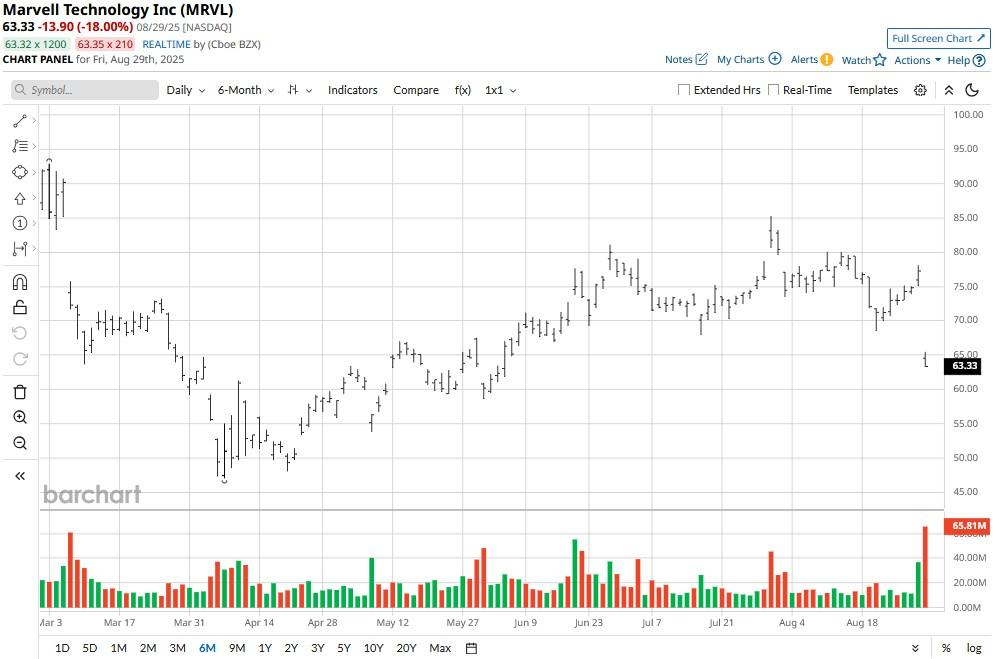Collapse the drawing tools sidebar
Viewport: 995px width, 659px height.
click(20, 476)
